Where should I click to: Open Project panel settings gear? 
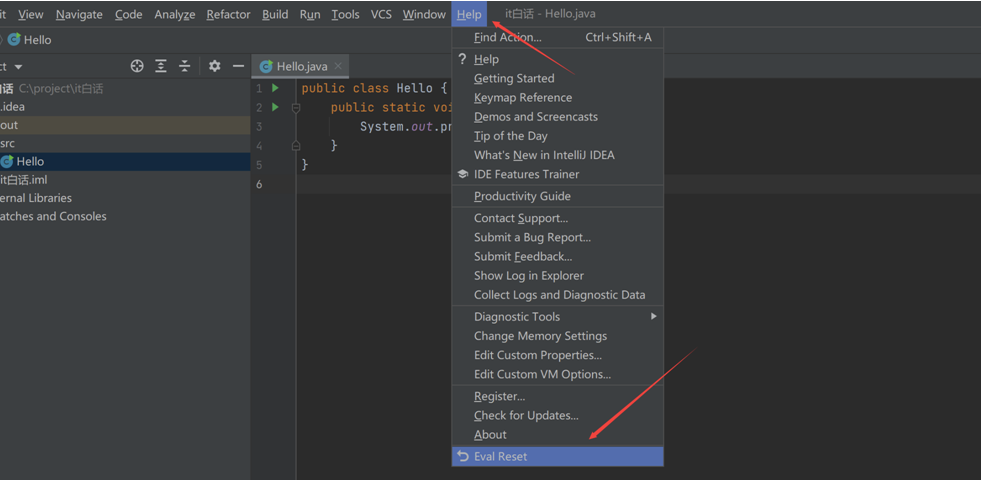(x=215, y=66)
